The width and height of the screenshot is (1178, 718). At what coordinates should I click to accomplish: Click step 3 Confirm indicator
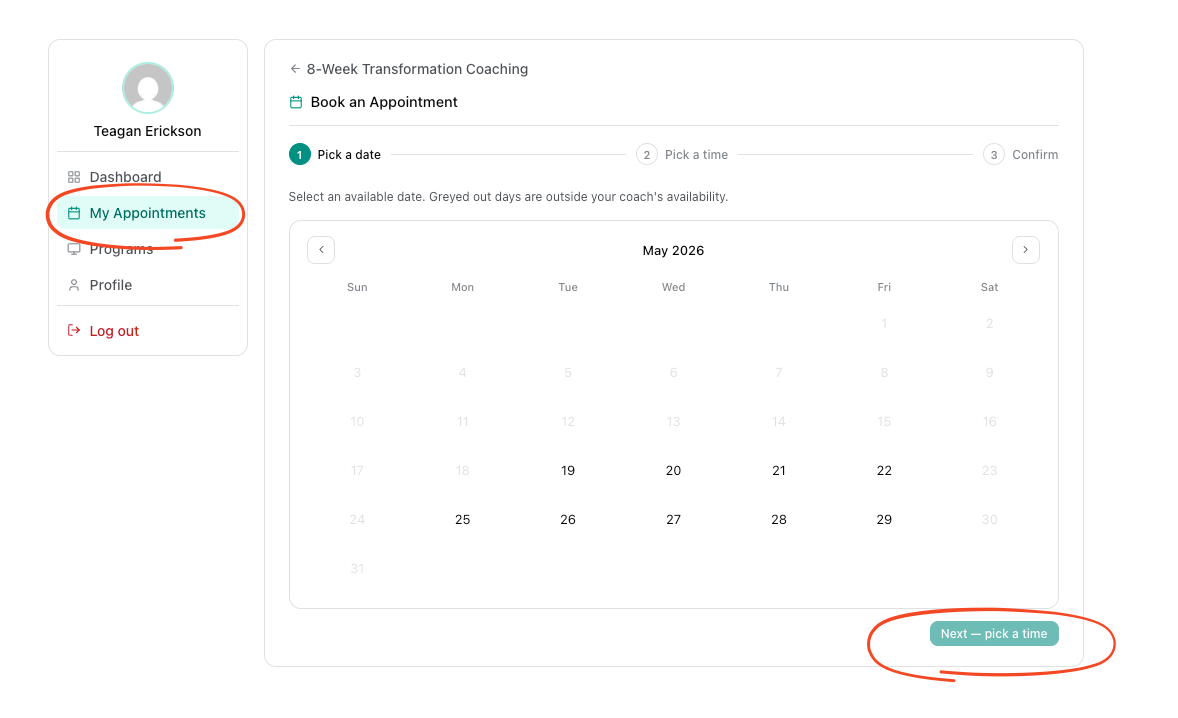coord(1021,155)
